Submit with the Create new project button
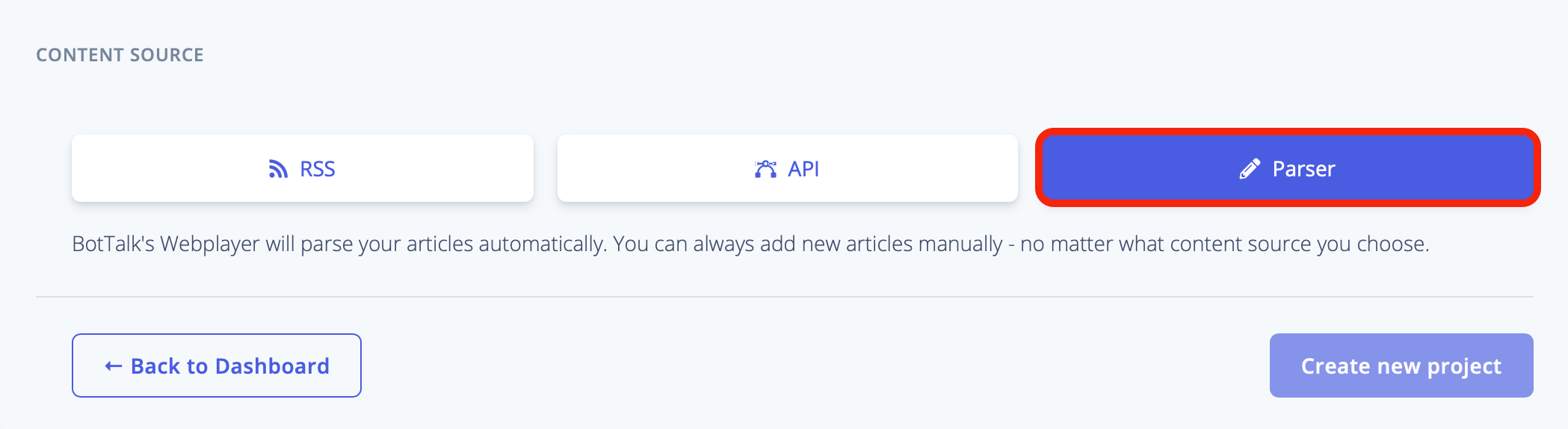This screenshot has height=429, width=1568. click(x=1401, y=365)
